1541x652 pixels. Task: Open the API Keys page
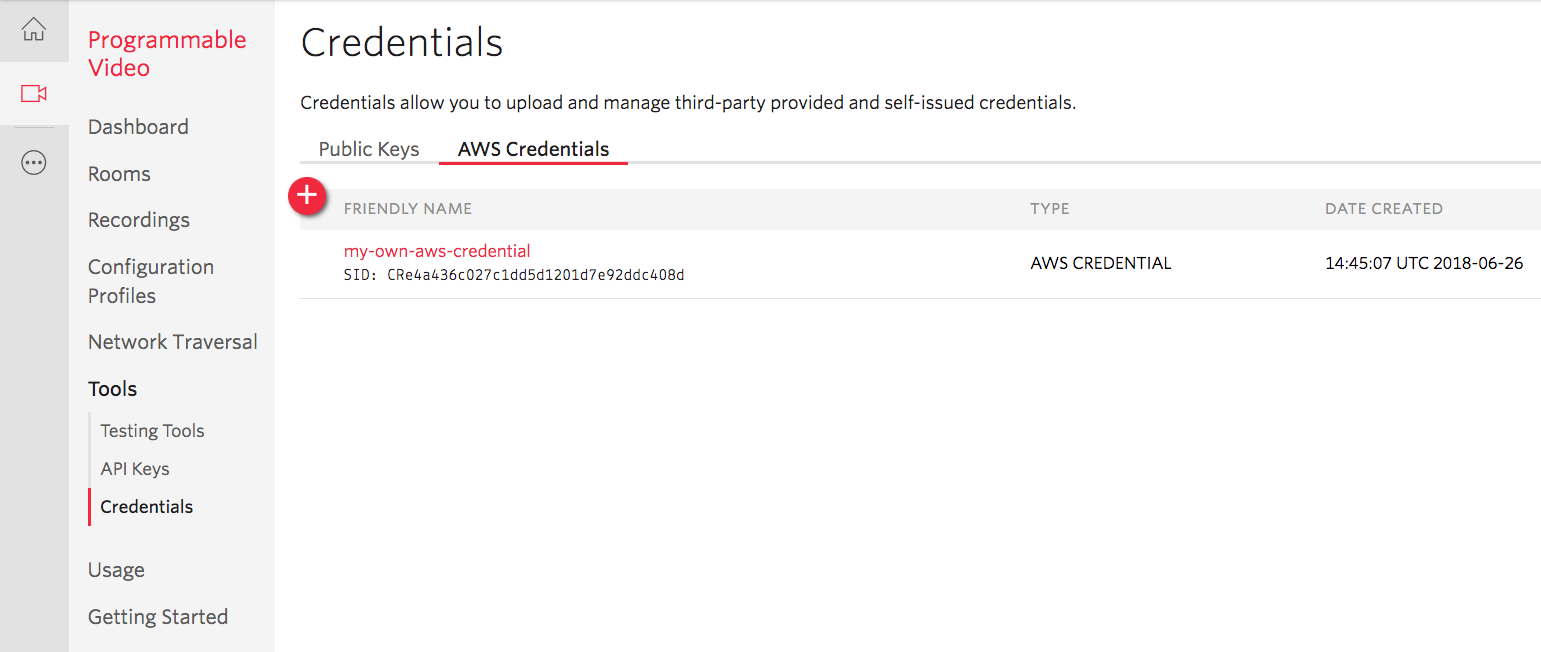(134, 468)
